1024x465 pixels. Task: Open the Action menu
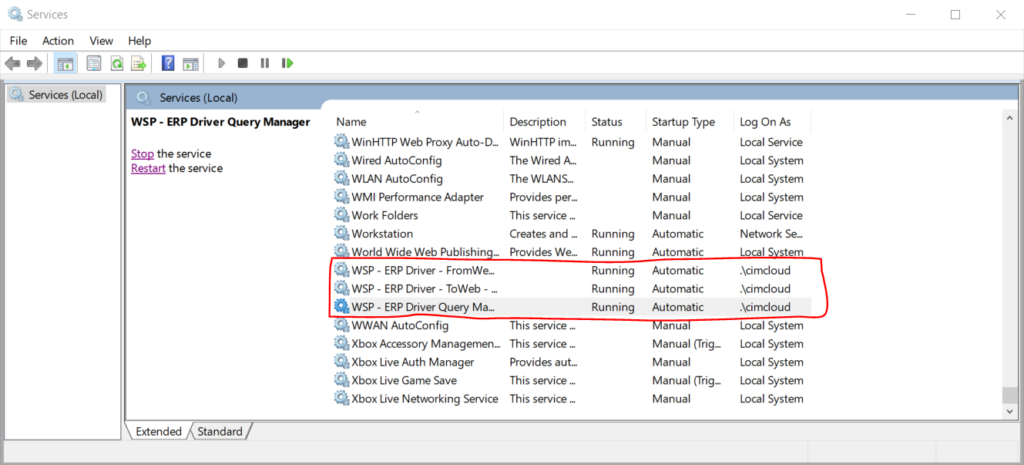point(58,40)
